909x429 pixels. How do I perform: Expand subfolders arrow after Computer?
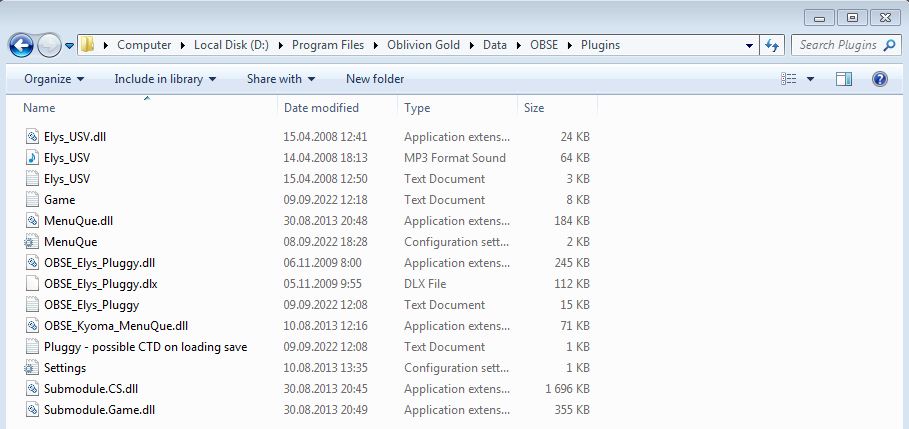(x=183, y=45)
